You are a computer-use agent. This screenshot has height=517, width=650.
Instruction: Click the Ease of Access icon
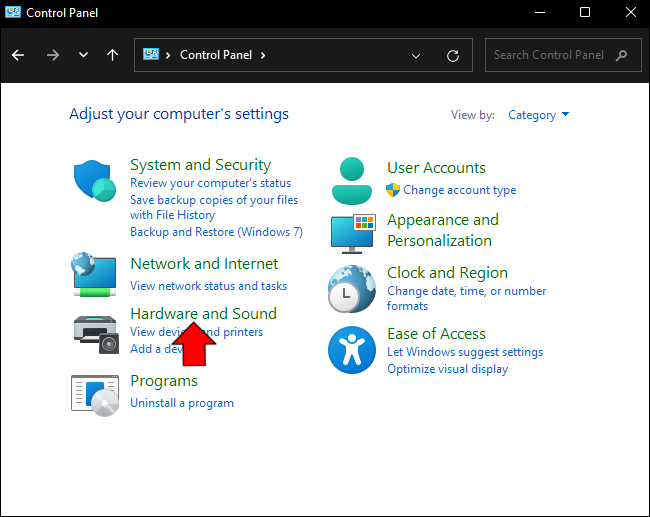point(352,350)
